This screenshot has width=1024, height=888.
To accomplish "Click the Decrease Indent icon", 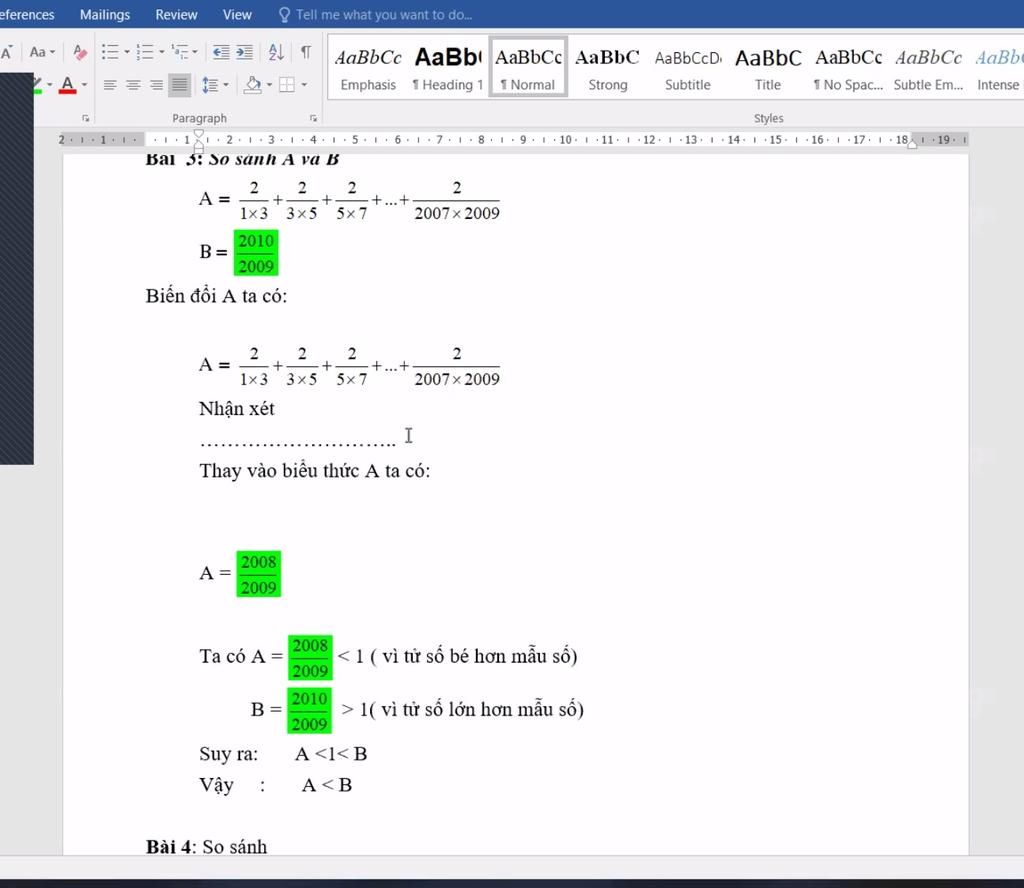I will pyautogui.click(x=221, y=52).
